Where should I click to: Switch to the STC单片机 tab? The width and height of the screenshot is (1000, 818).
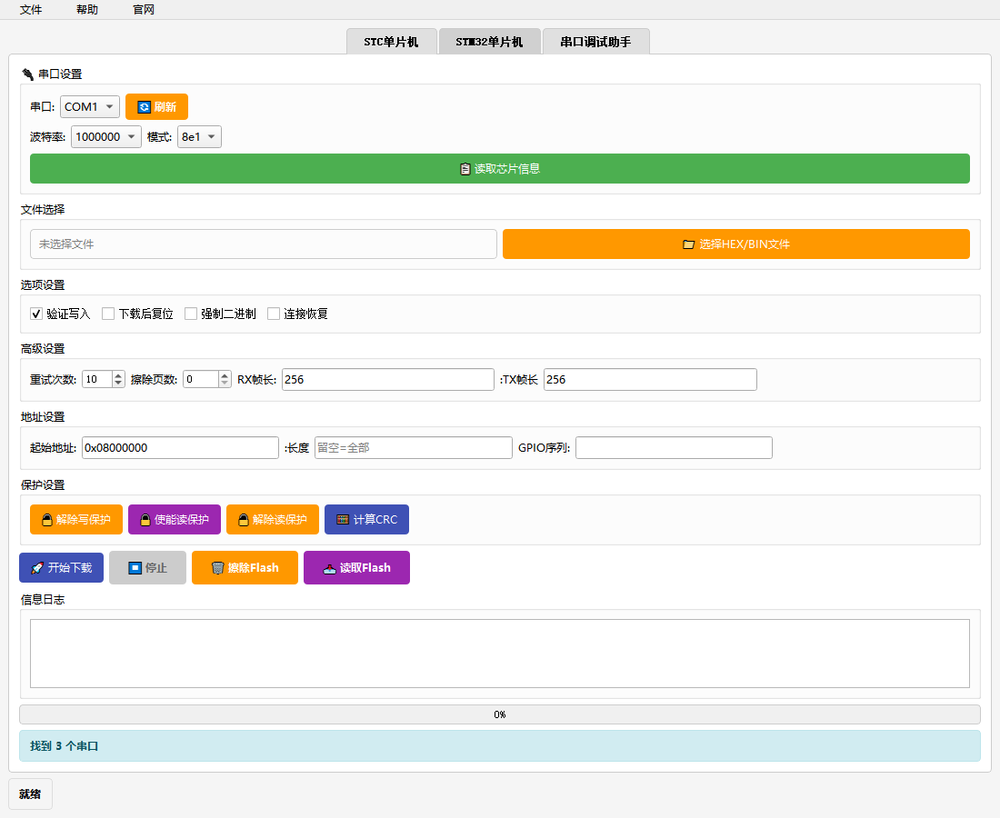(x=391, y=42)
